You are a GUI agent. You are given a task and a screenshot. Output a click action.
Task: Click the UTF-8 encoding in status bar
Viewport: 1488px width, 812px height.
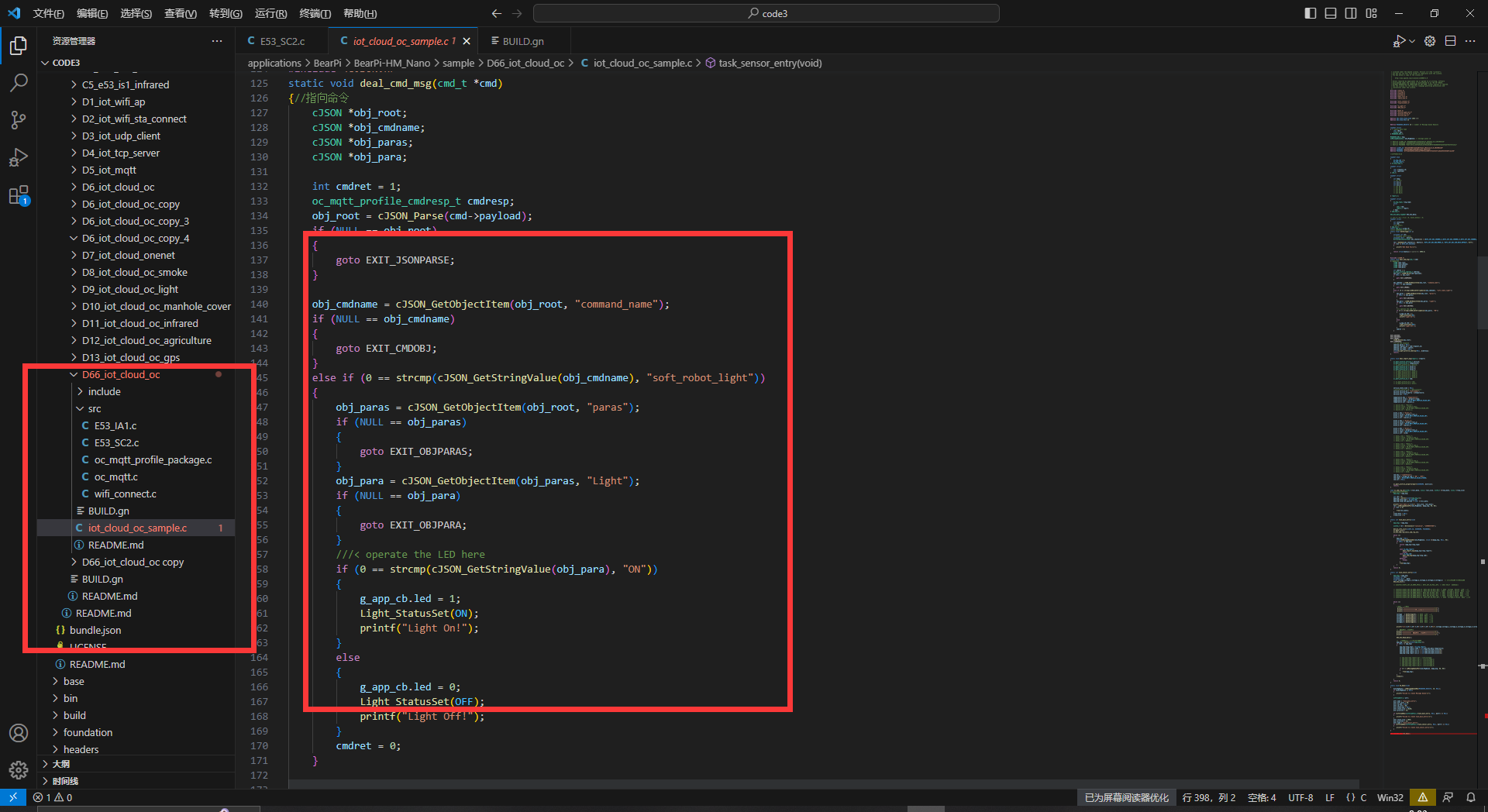tap(1300, 797)
